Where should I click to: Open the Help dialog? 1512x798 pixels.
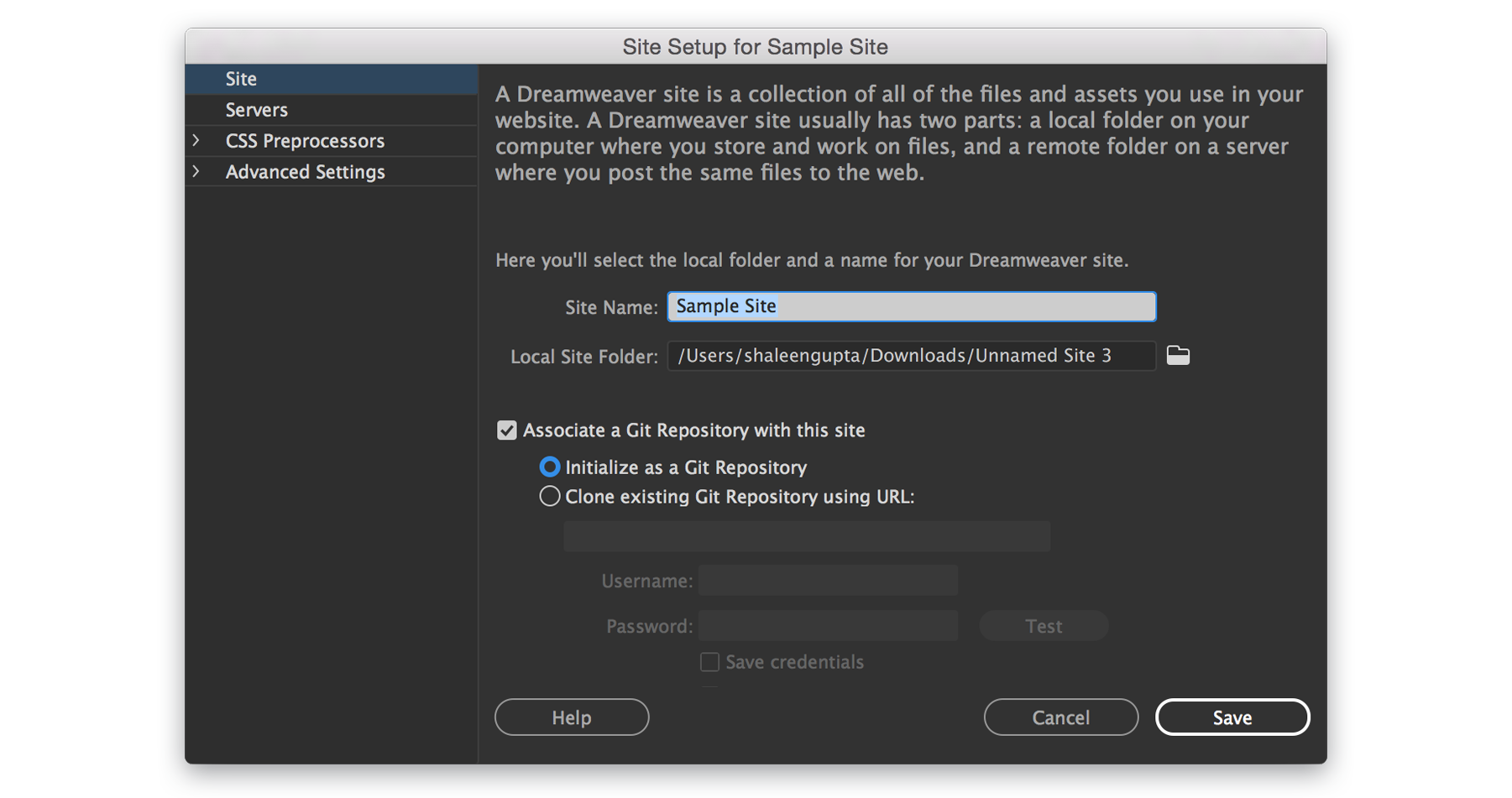[x=571, y=717]
